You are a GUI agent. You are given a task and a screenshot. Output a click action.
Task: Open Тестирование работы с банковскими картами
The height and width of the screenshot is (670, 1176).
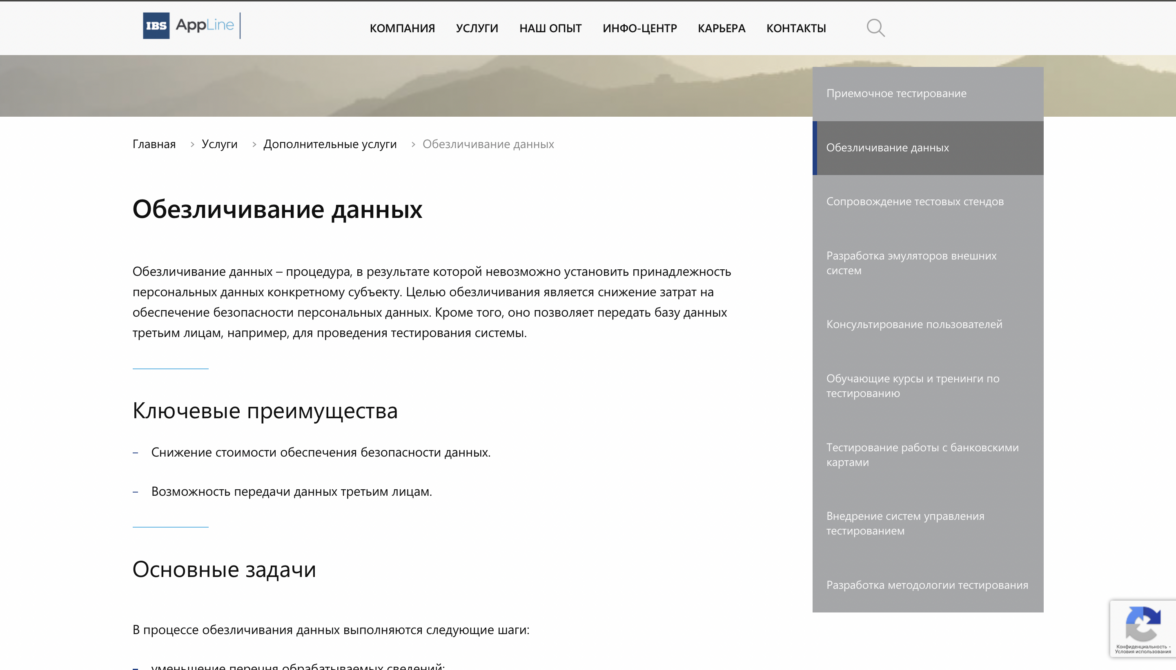point(928,455)
